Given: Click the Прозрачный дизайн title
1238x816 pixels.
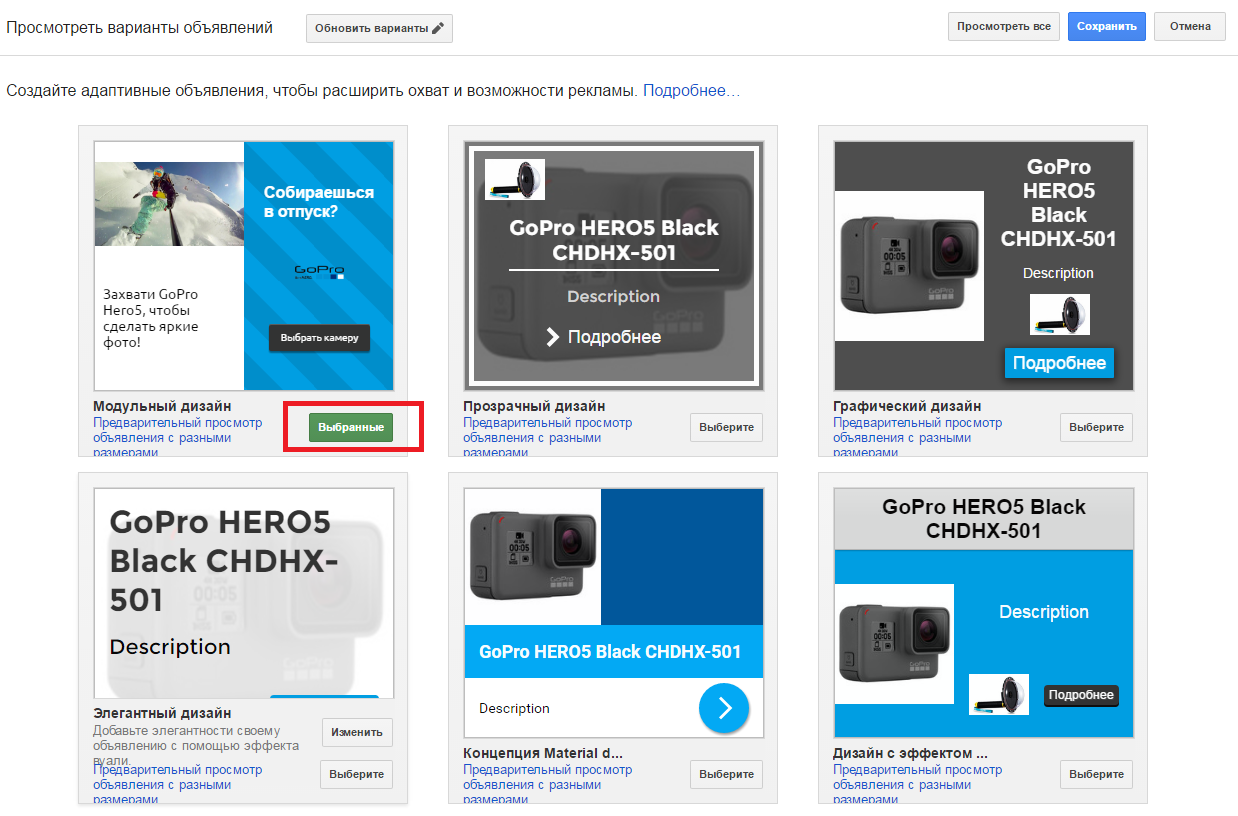Looking at the screenshot, I should click(x=534, y=406).
